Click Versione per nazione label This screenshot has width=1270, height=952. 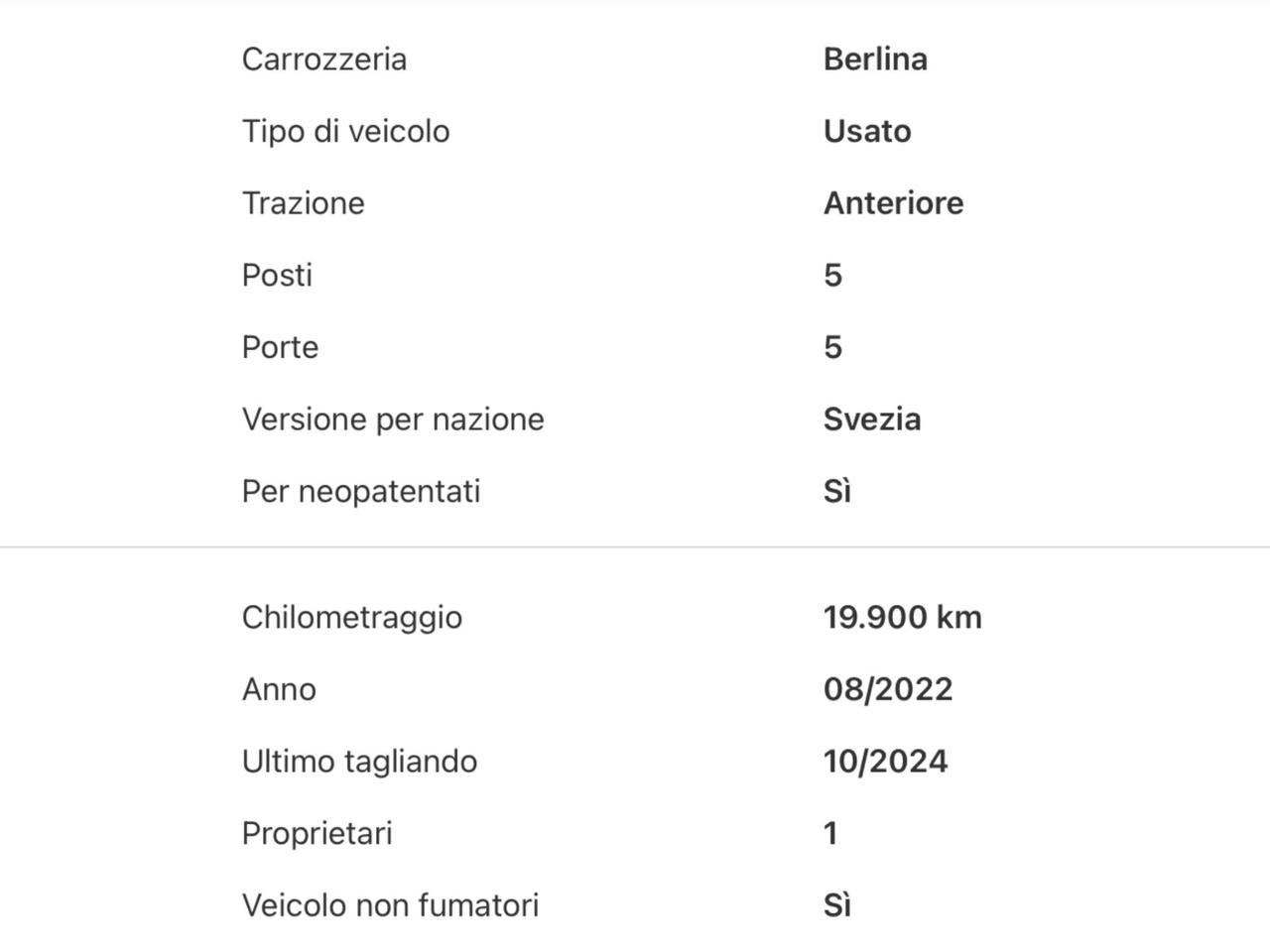393,418
